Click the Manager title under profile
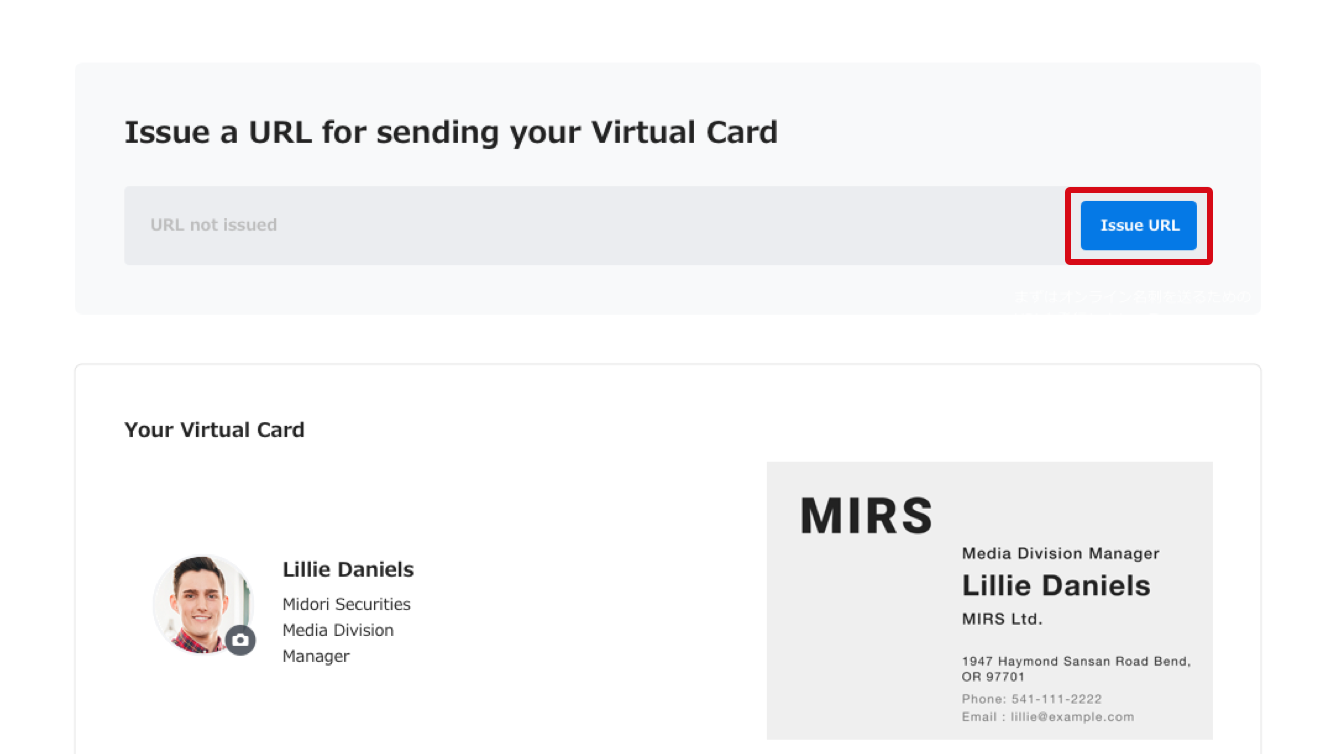 pyautogui.click(x=316, y=656)
